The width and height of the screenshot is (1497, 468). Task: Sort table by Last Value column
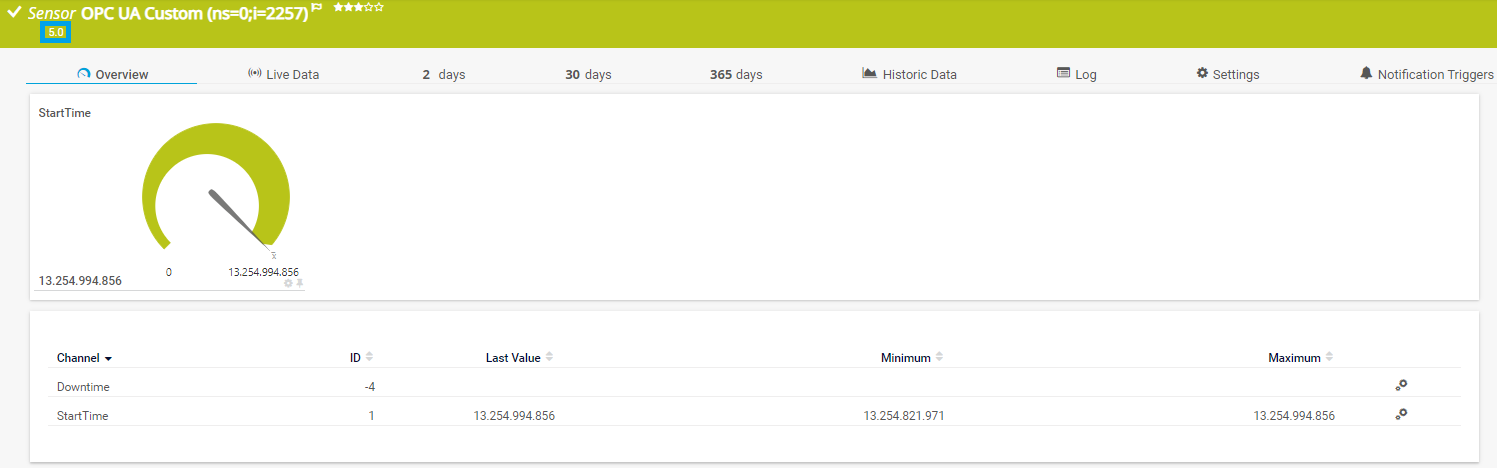point(549,357)
